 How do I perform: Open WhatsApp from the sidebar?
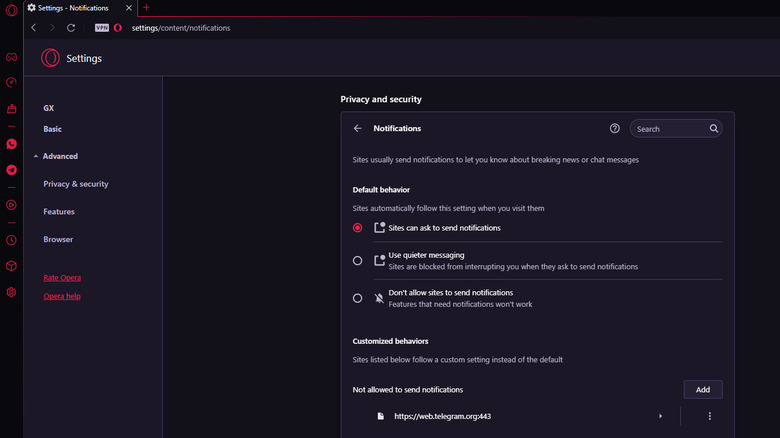click(x=11, y=144)
